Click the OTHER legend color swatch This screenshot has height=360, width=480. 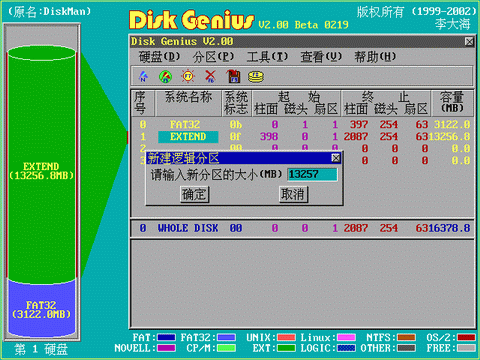tap(406, 348)
